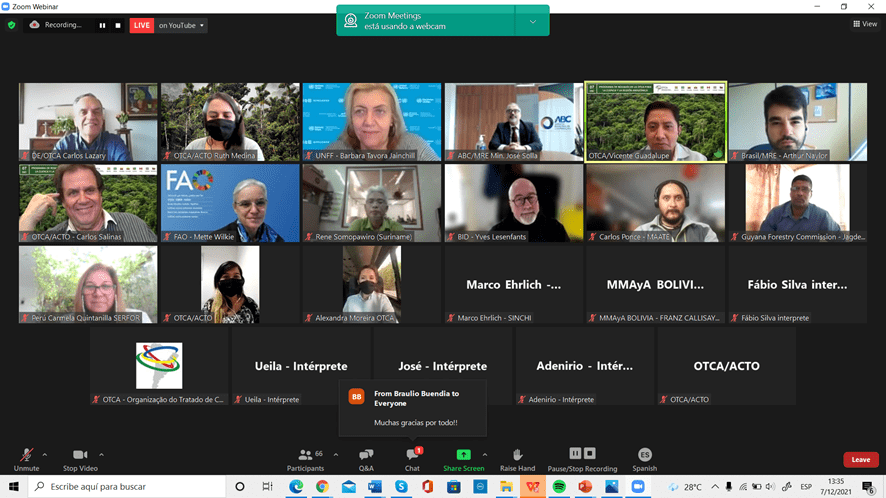Expand video options arrow beside Stop Video
The image size is (886, 498).
[x=101, y=454]
